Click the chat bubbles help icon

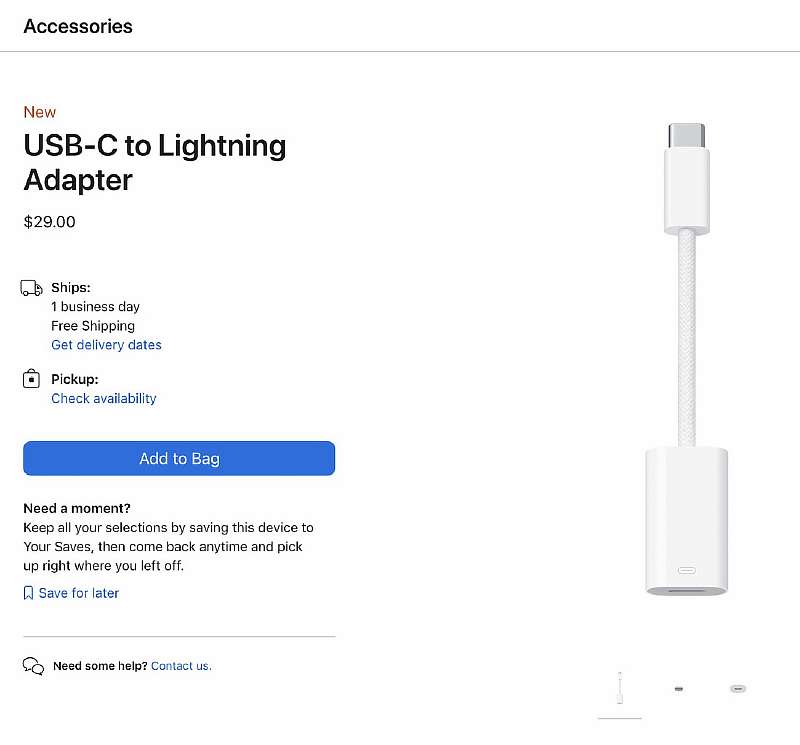[x=33, y=666]
